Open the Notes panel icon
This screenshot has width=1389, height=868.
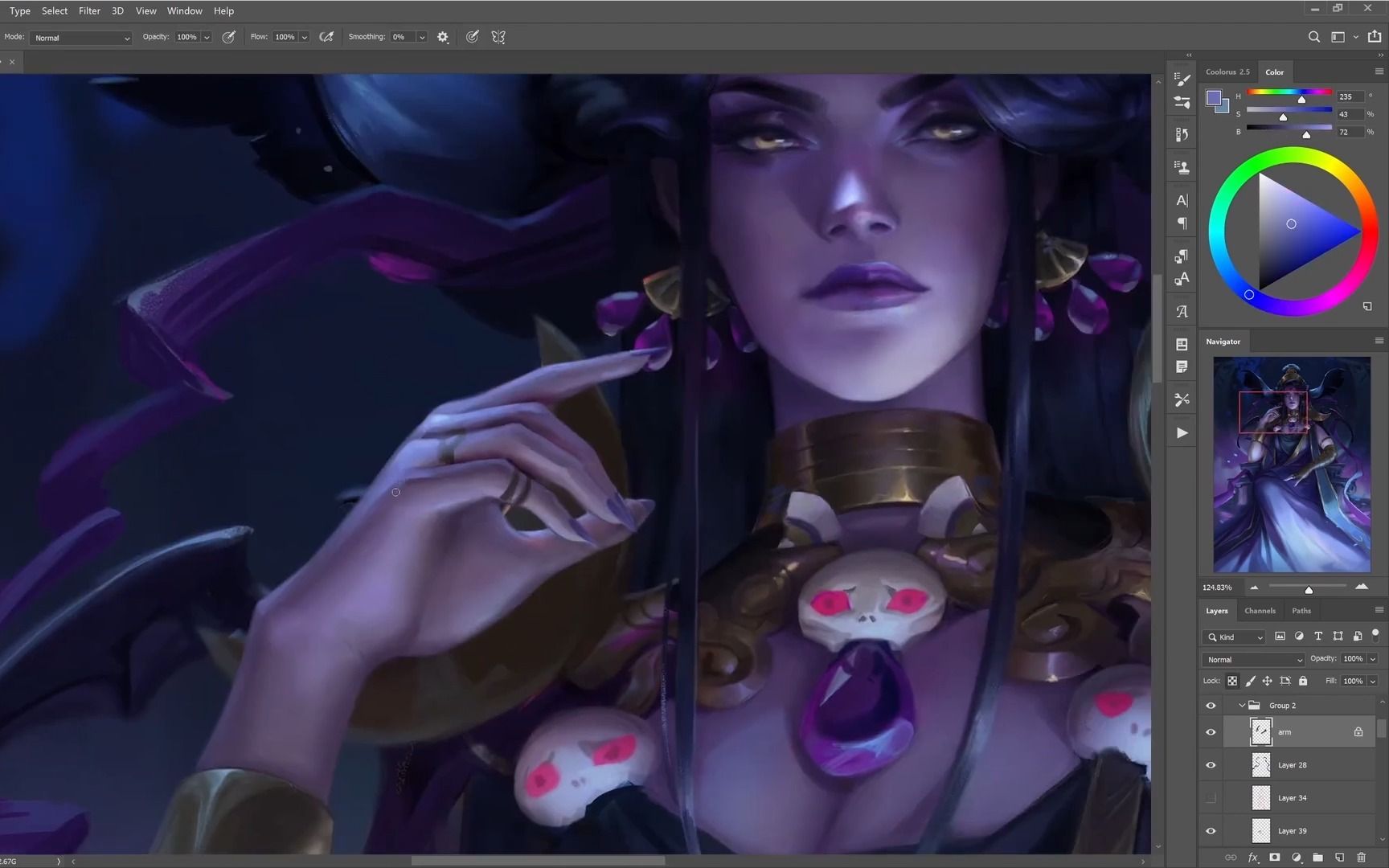[1182, 367]
